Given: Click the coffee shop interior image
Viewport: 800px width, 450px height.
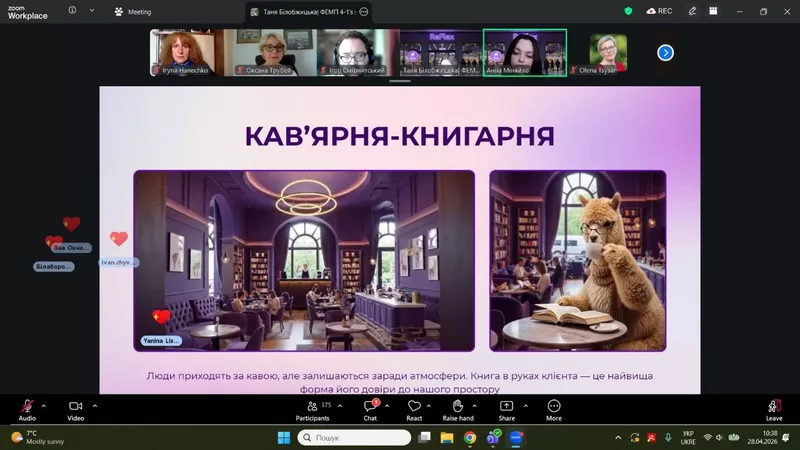Looking at the screenshot, I should 304,261.
